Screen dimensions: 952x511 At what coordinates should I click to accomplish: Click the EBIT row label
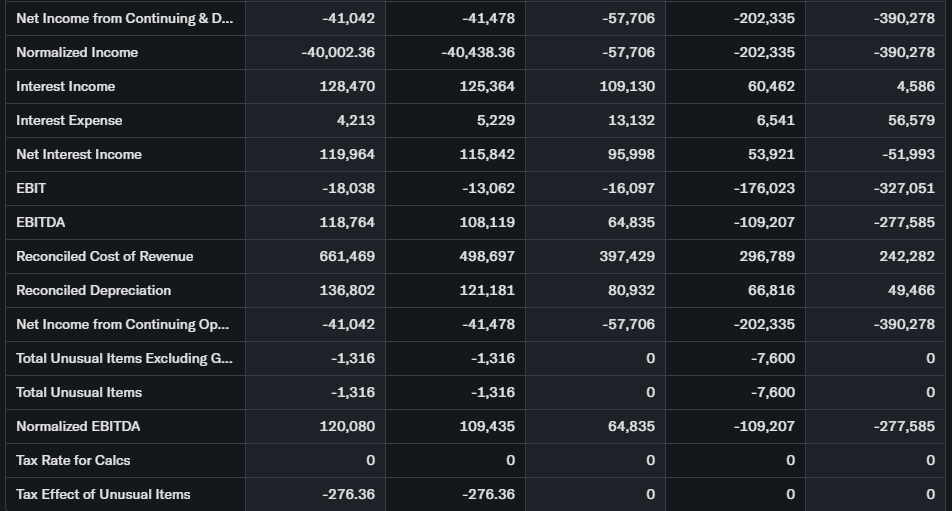pyautogui.click(x=31, y=188)
